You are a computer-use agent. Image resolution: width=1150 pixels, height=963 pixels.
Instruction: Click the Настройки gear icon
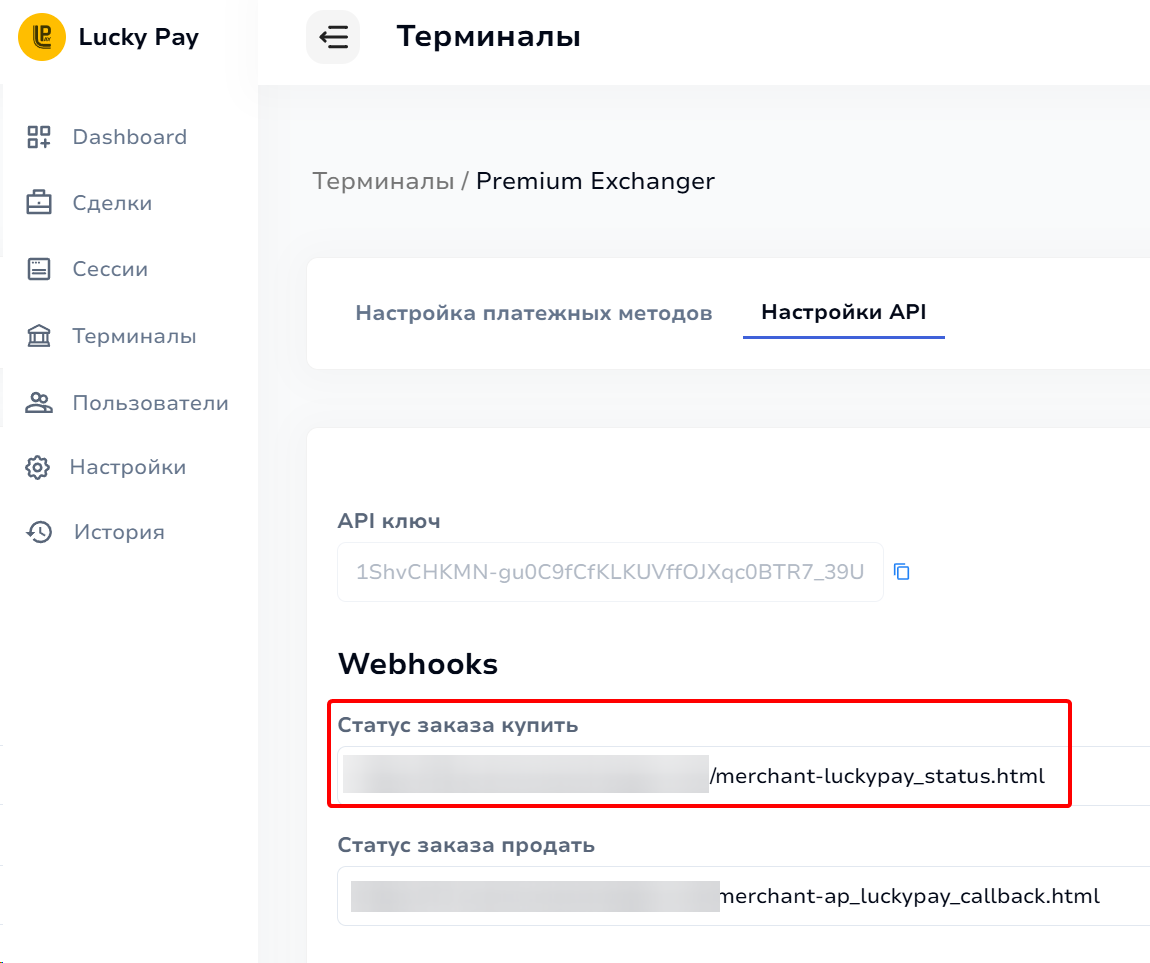[x=38, y=467]
